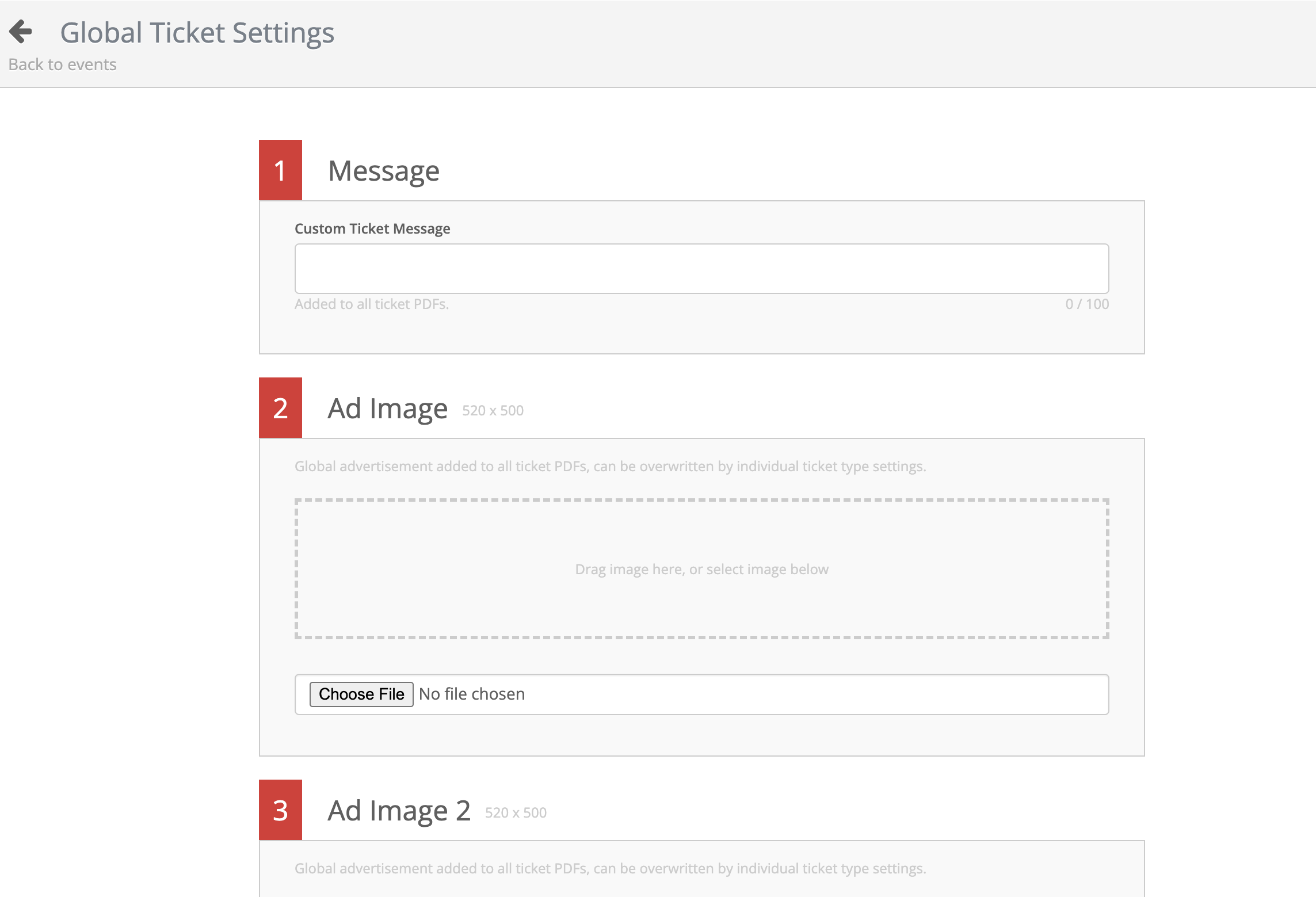Click the Choose File button for Ad Image
Screen dimensions: 1316x897
click(x=361, y=694)
